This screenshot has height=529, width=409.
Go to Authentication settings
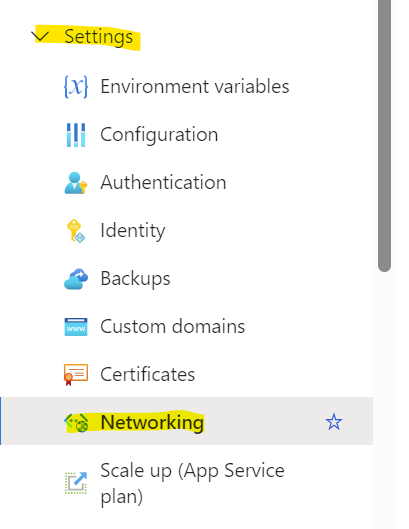187,183
